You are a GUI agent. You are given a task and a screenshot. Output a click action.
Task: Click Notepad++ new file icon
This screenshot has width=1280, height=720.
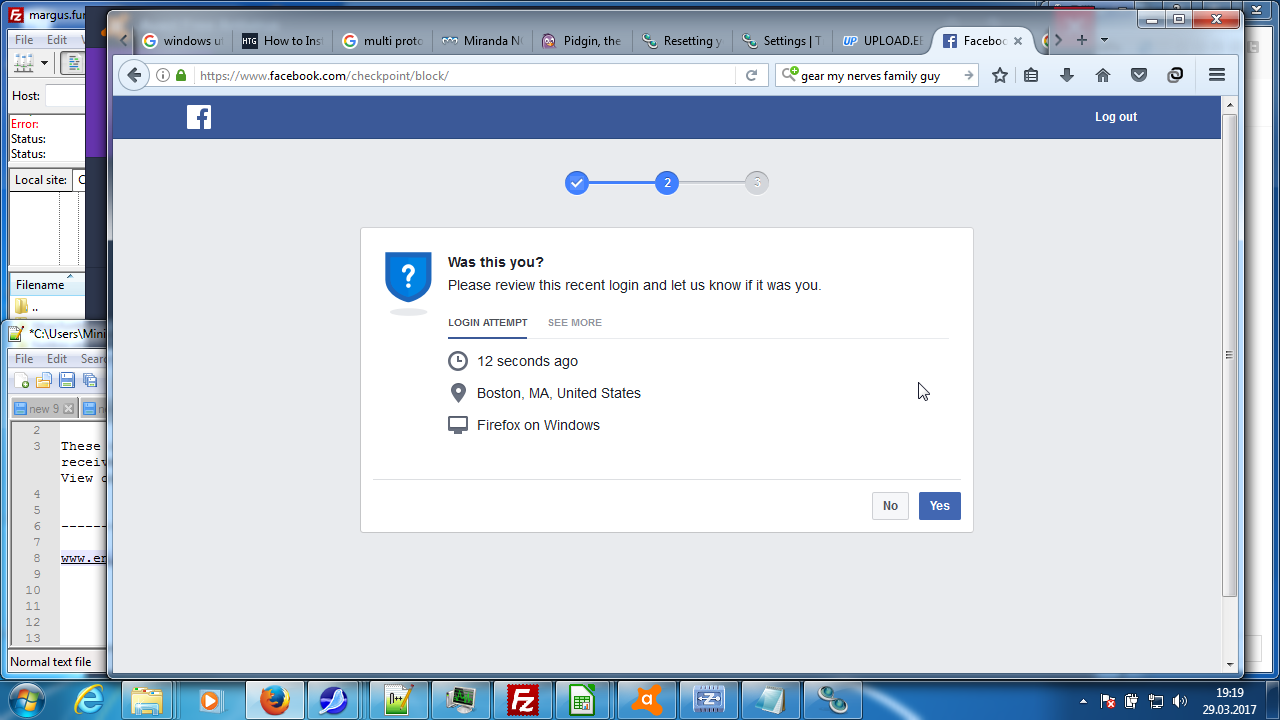click(x=22, y=380)
